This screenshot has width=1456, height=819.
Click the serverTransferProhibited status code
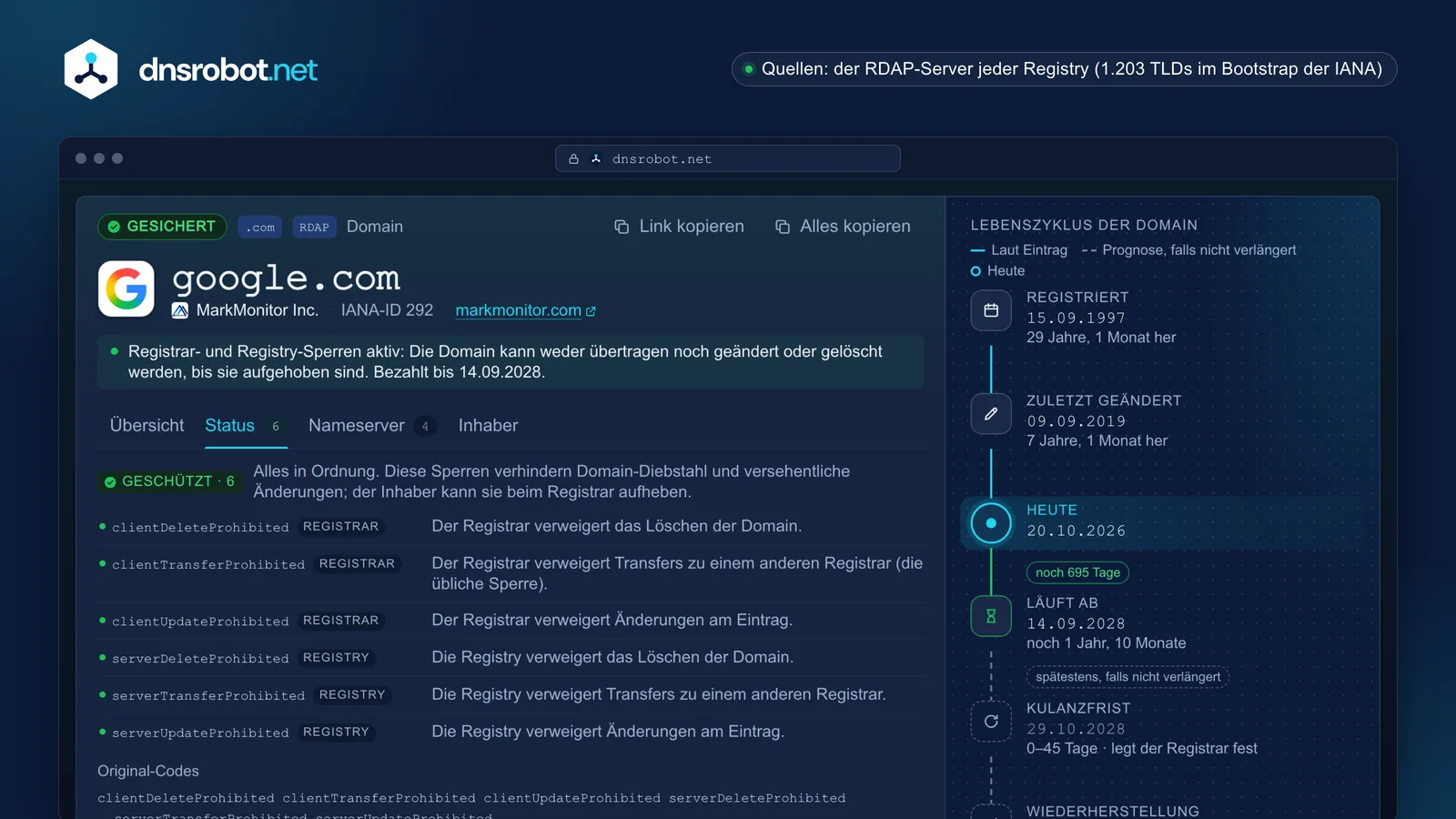pyautogui.click(x=208, y=696)
